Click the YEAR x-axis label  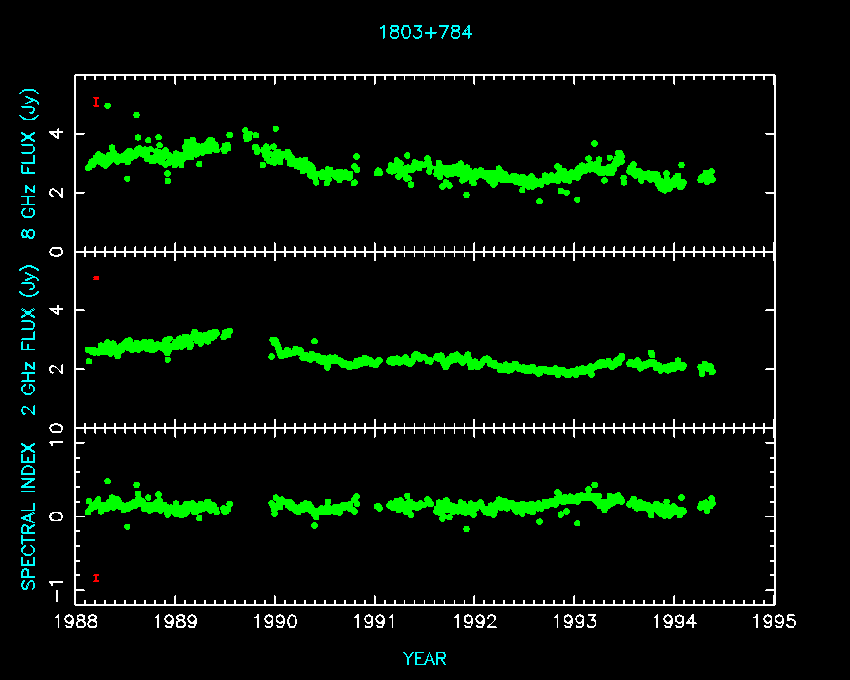pos(425,658)
